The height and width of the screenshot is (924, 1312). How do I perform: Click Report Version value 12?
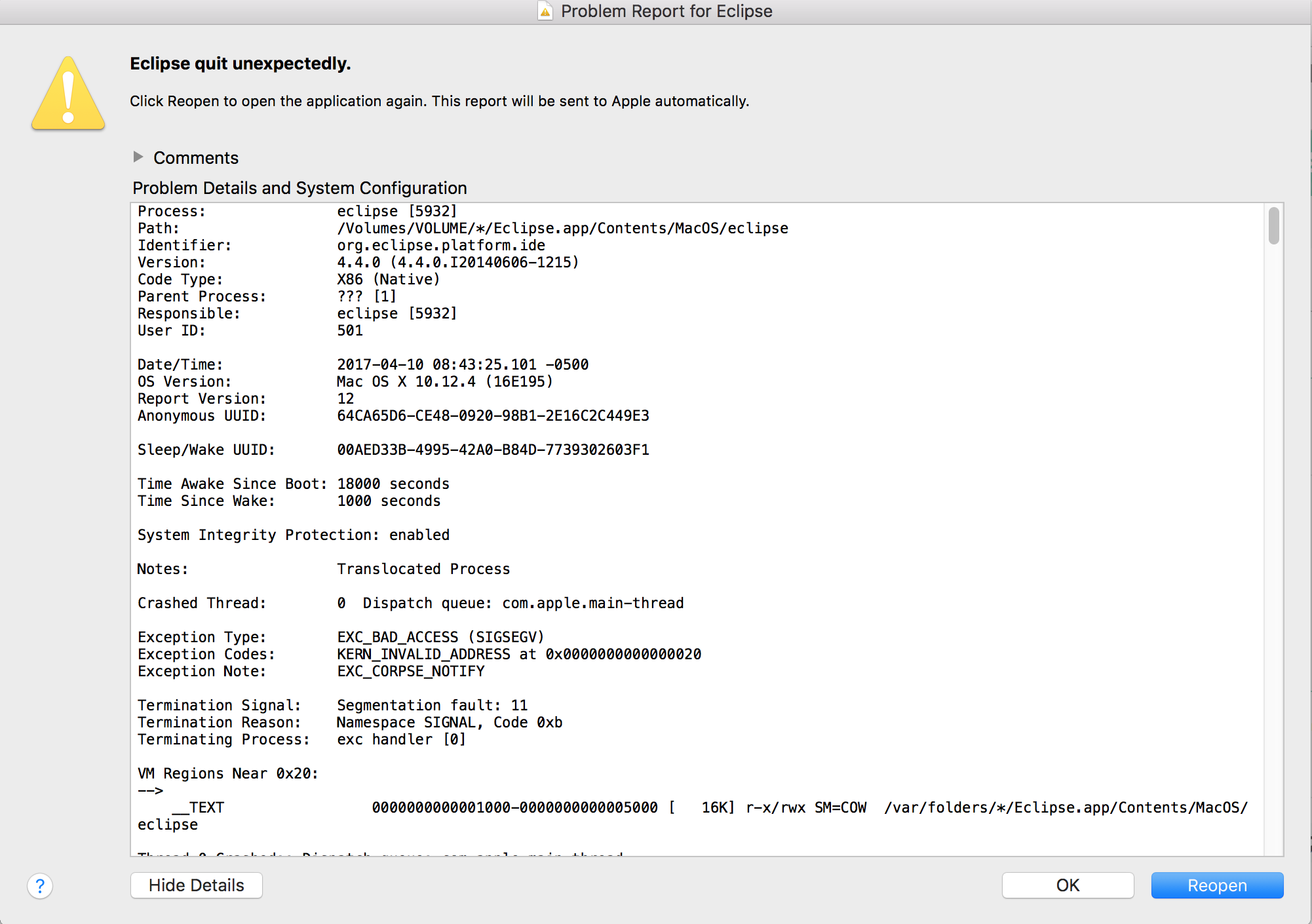[x=345, y=398]
